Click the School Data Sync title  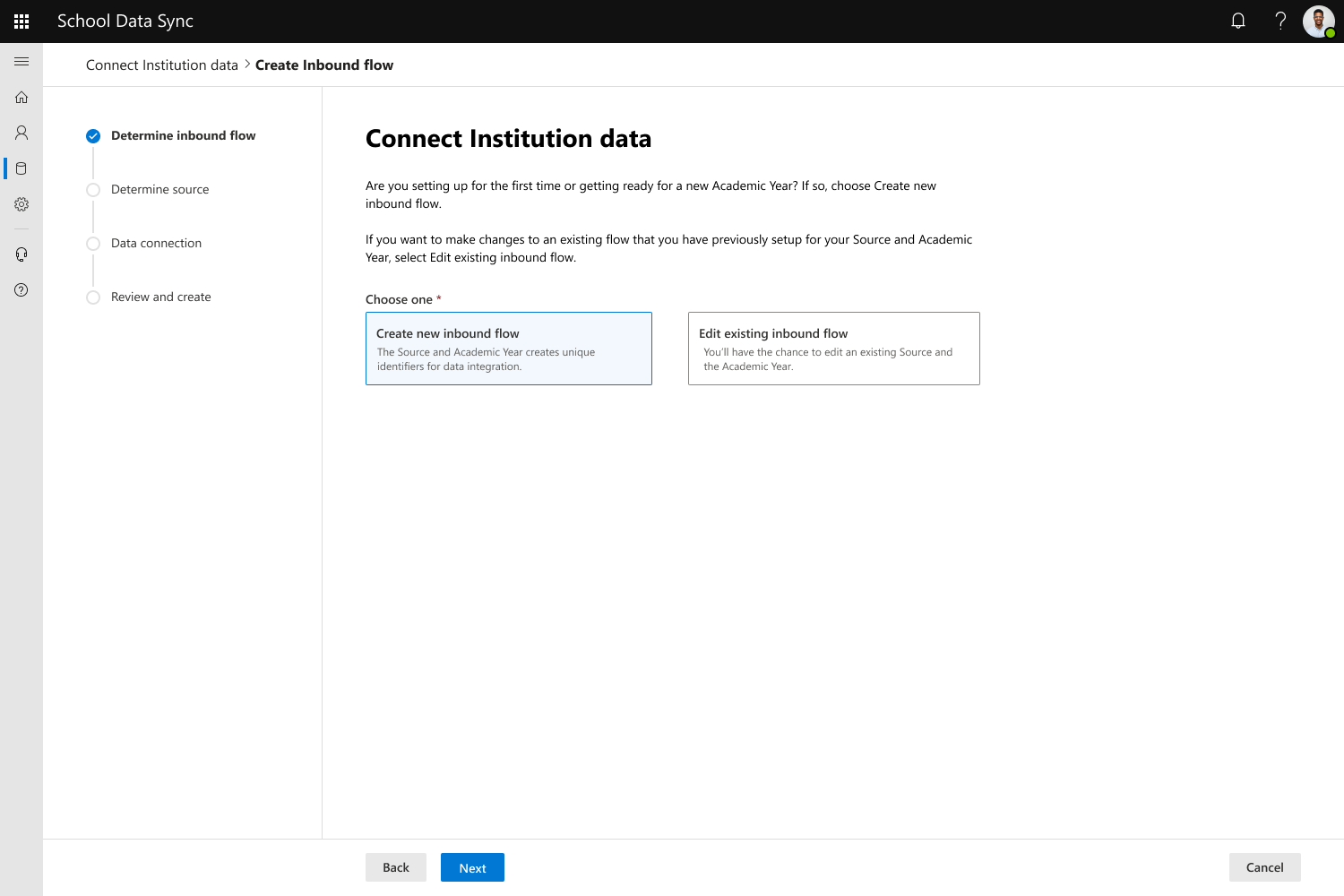pyautogui.click(x=125, y=22)
